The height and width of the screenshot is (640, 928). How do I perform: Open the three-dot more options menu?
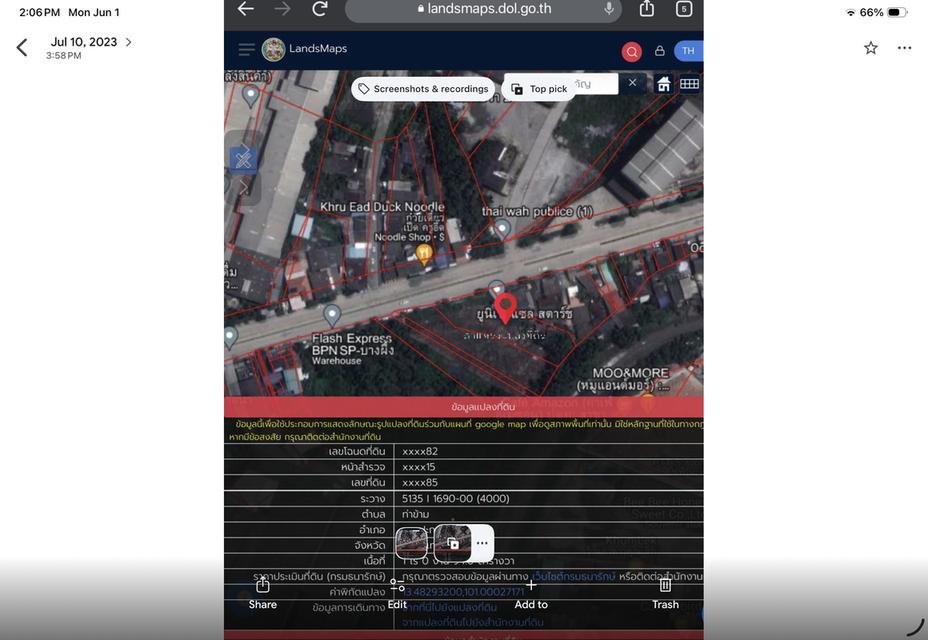[904, 48]
